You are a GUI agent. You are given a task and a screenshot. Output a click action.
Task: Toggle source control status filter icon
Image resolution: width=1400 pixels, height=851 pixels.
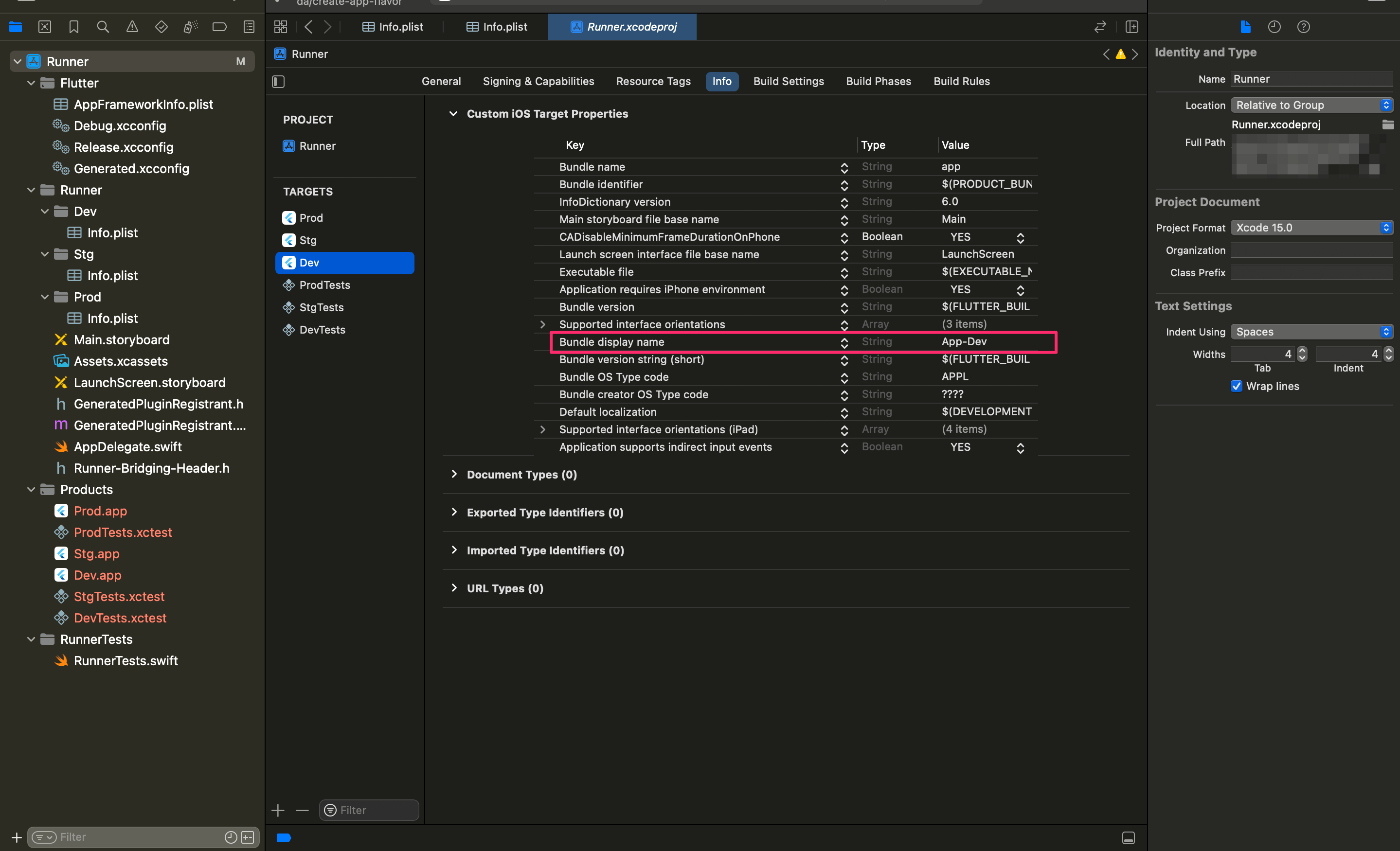tap(247, 837)
